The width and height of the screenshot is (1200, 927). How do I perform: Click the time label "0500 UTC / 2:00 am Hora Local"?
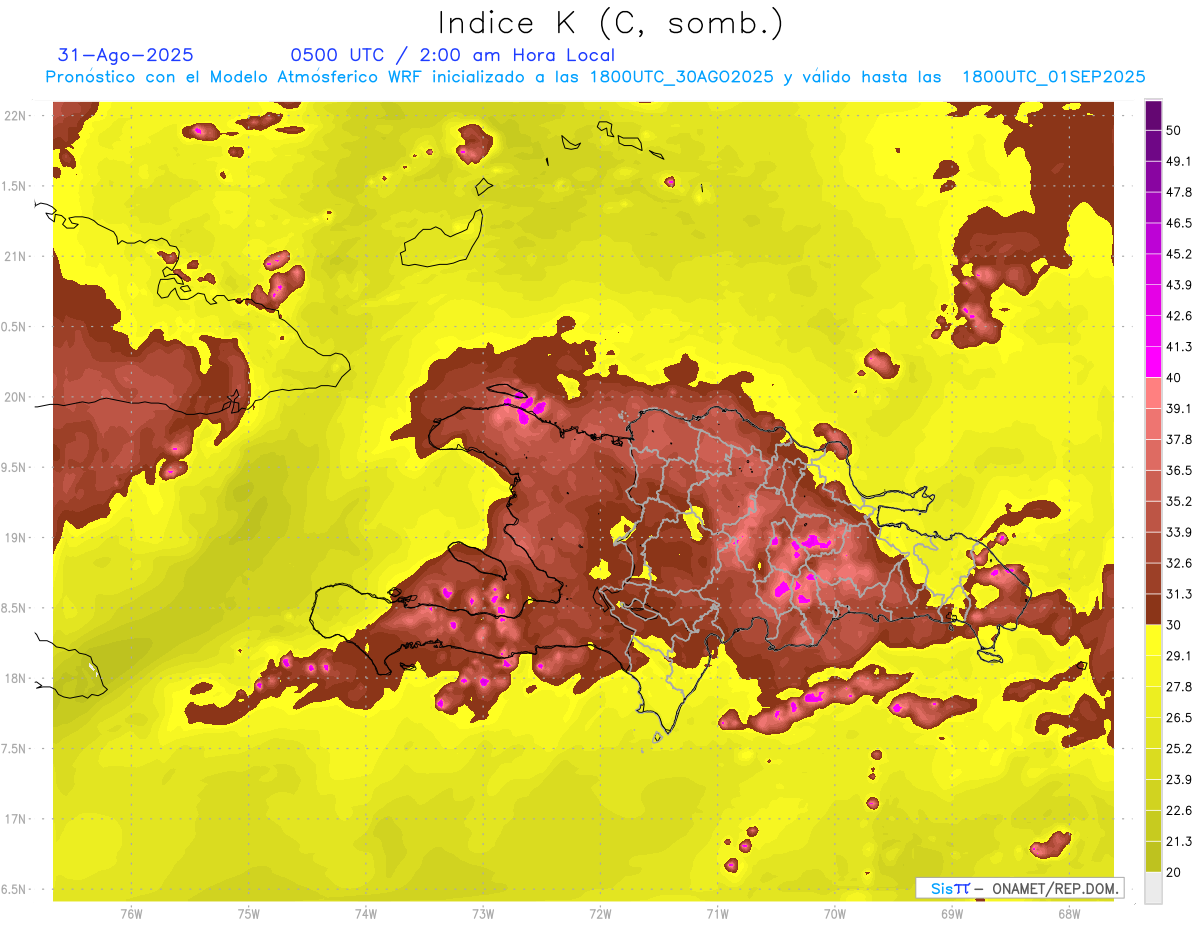[x=452, y=55]
